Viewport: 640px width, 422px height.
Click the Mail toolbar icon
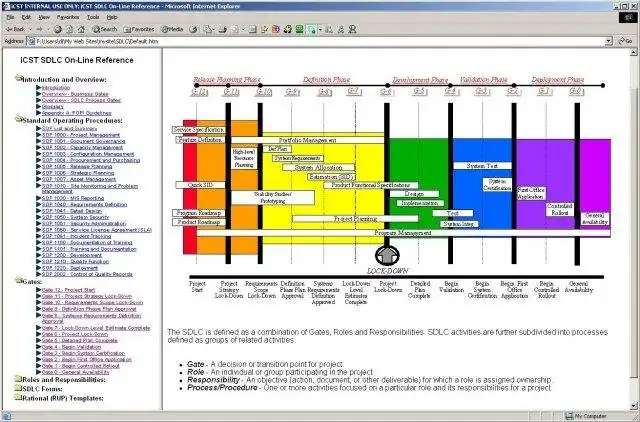[209, 29]
